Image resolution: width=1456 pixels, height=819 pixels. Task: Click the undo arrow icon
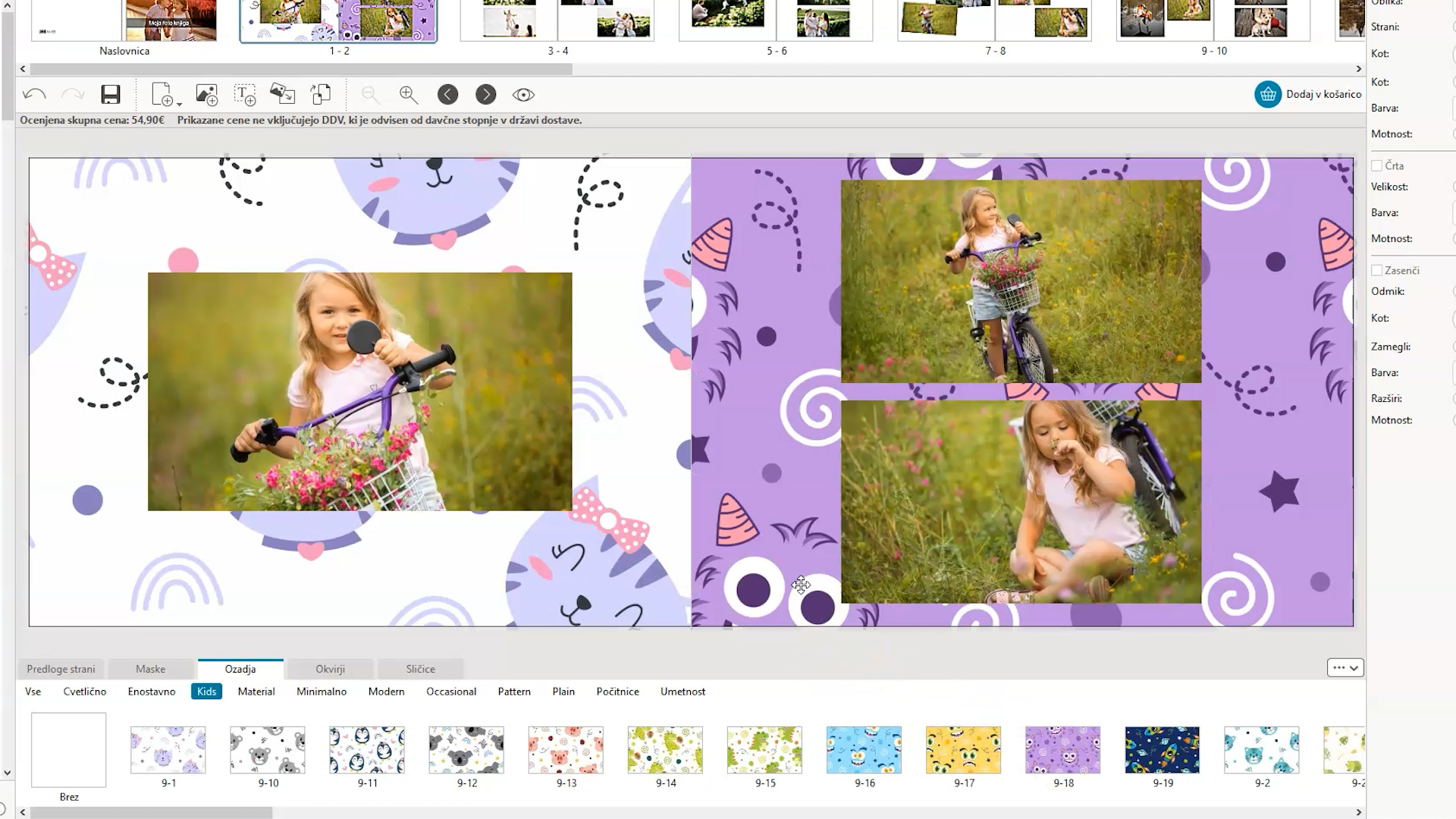pos(35,95)
